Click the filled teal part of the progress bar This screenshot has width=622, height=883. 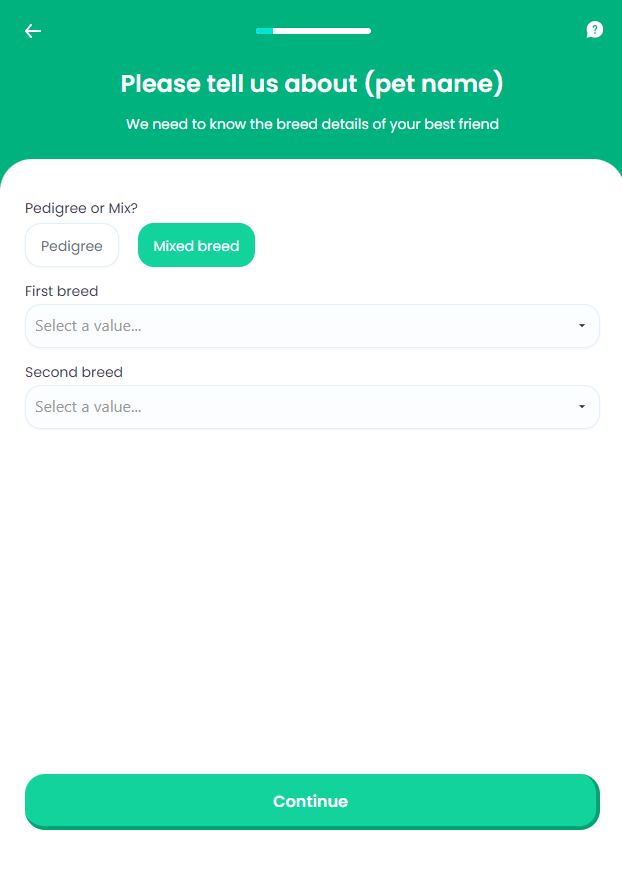tap(264, 31)
